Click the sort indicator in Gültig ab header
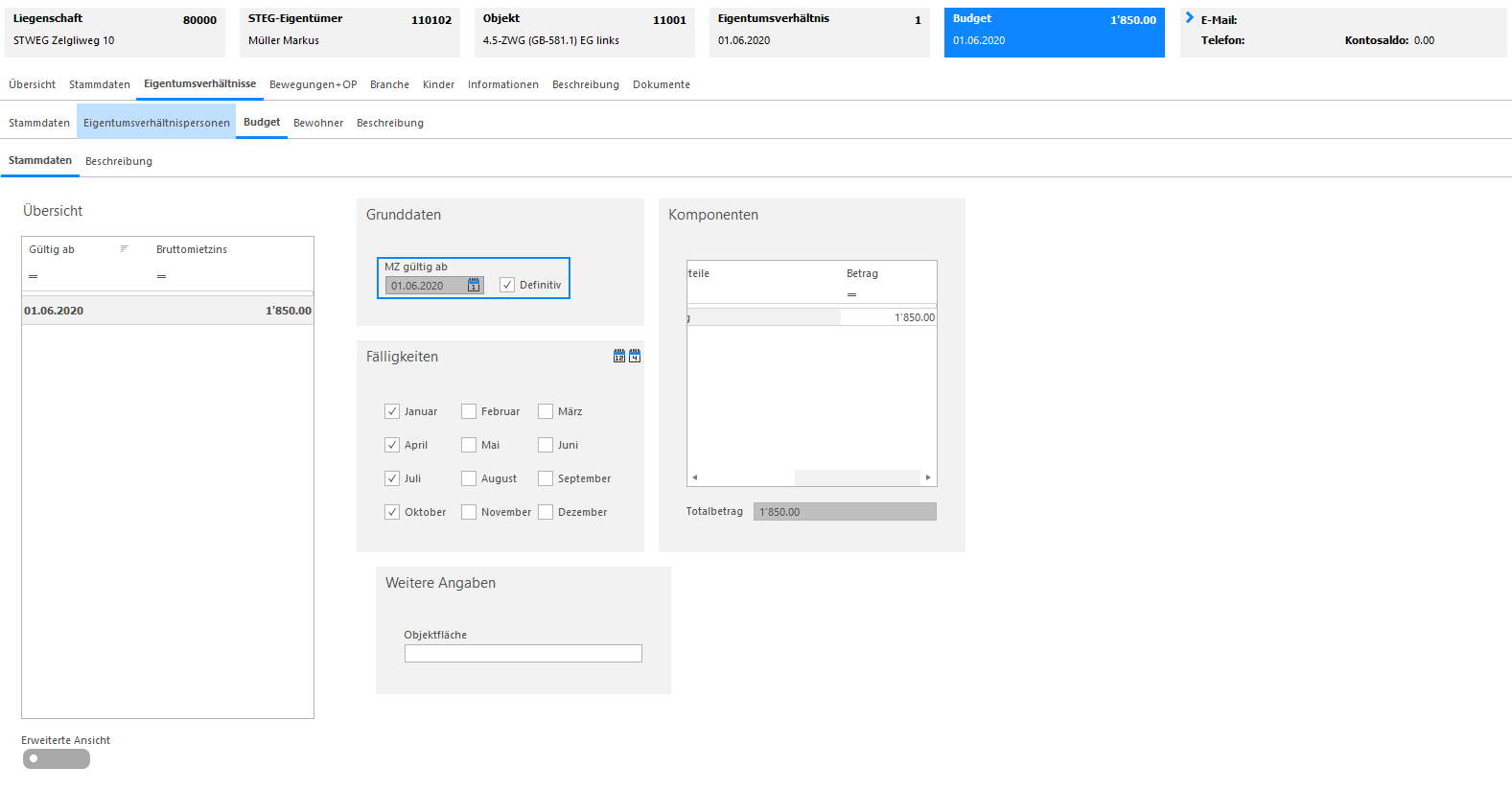The width and height of the screenshot is (1512, 790). 124,249
